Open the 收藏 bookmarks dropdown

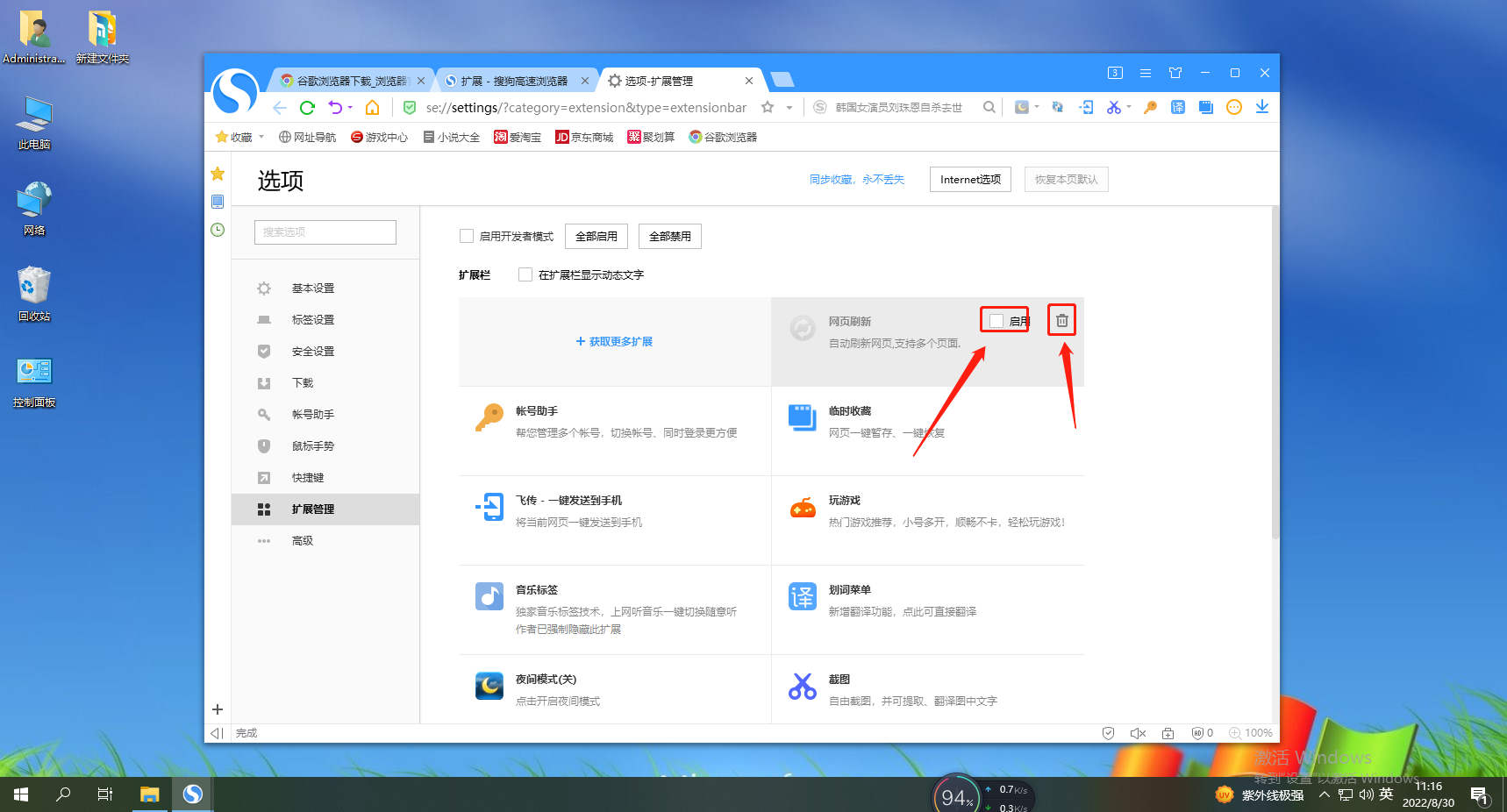tap(240, 137)
